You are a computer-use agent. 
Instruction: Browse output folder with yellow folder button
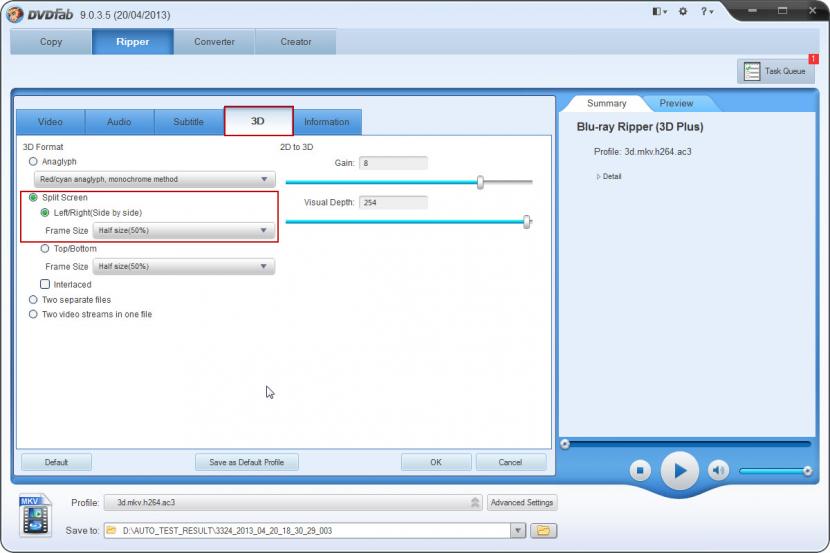pyautogui.click(x=543, y=530)
